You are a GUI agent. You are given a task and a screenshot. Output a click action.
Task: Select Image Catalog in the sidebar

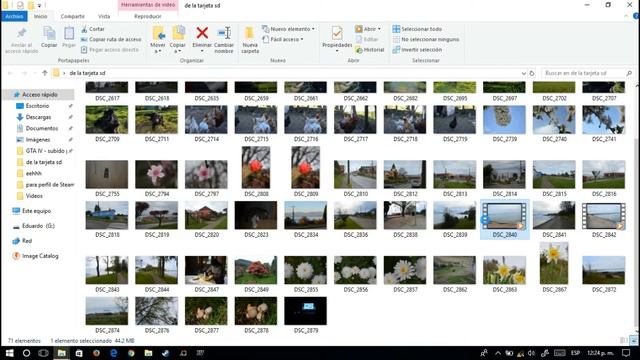click(40, 256)
